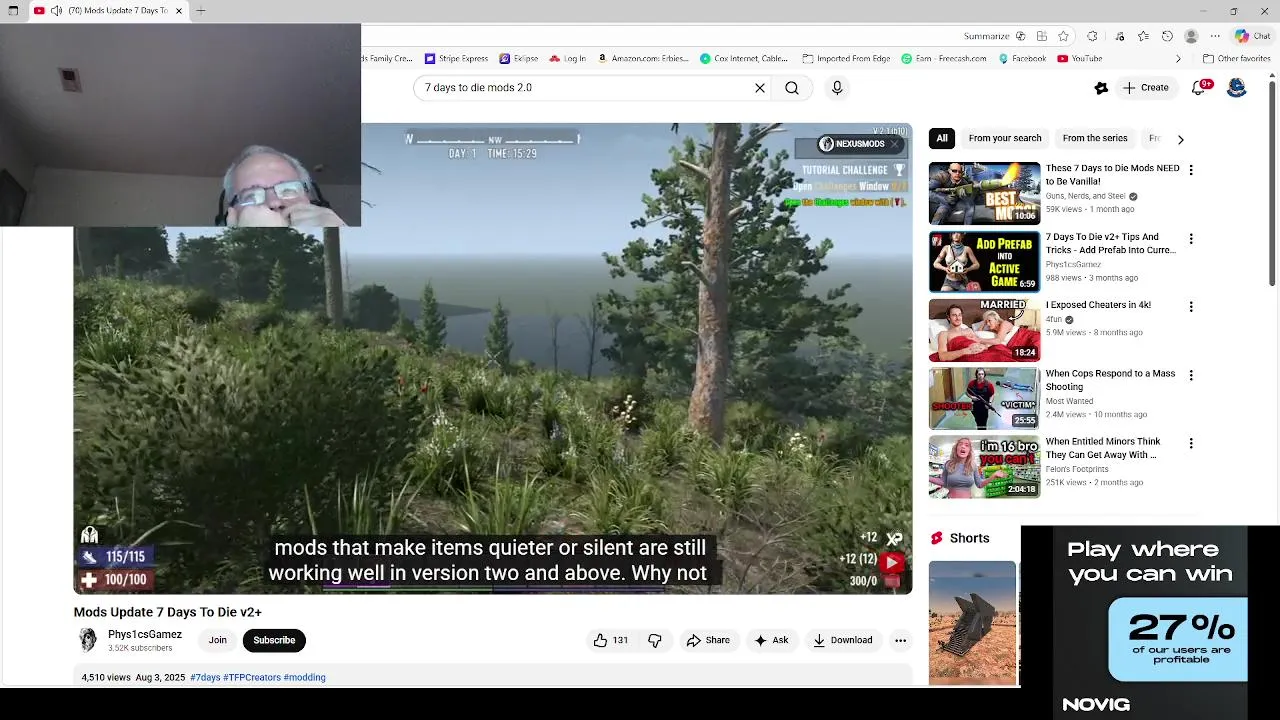Open Facebook bookmark
Viewport: 1280px width, 720px height.
(1022, 59)
